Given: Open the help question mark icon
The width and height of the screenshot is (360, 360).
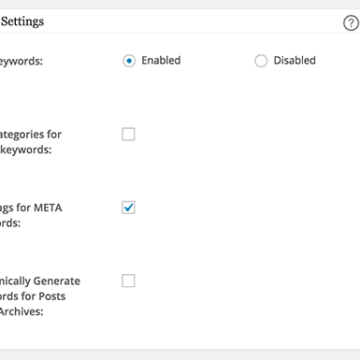Looking at the screenshot, I should point(351,24).
